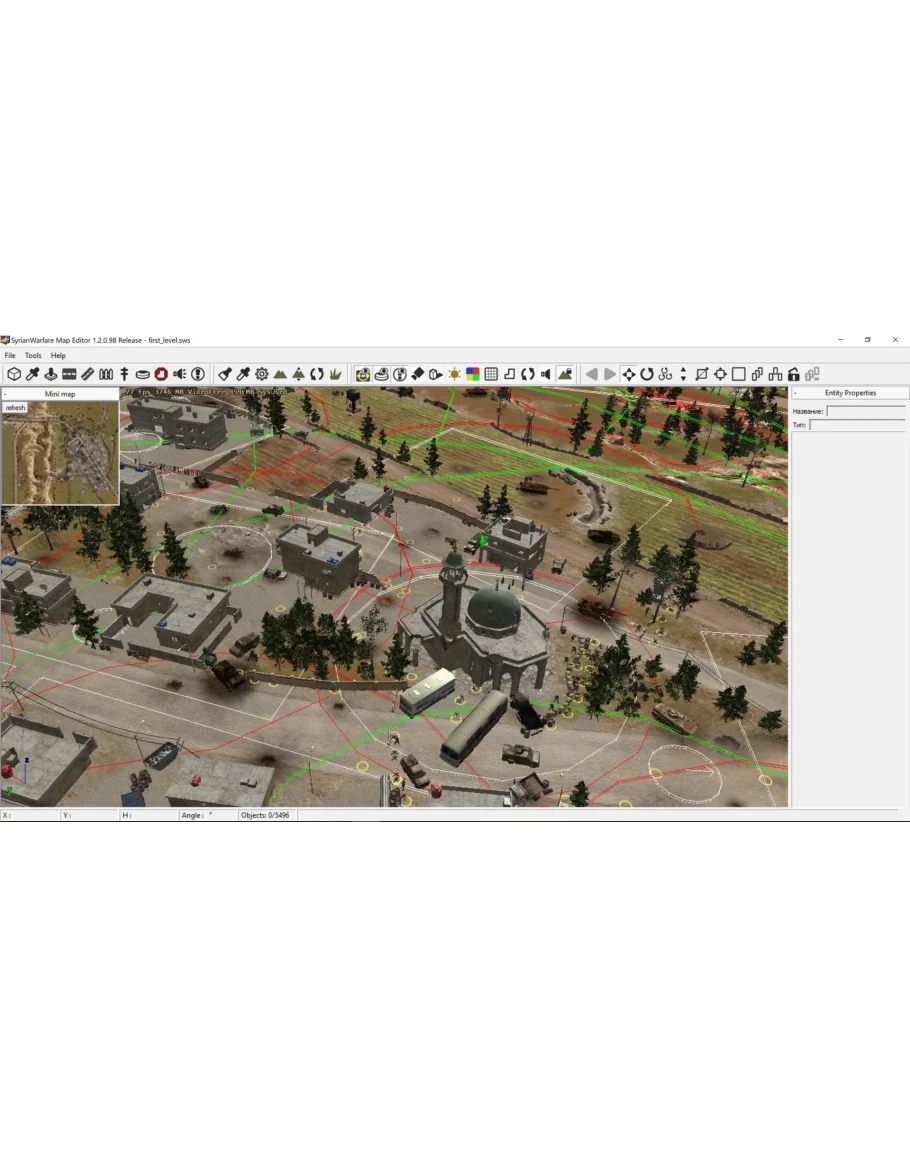This screenshot has width=910, height=1155.
Task: Select the gear settings tool in toolbar
Action: pos(261,374)
